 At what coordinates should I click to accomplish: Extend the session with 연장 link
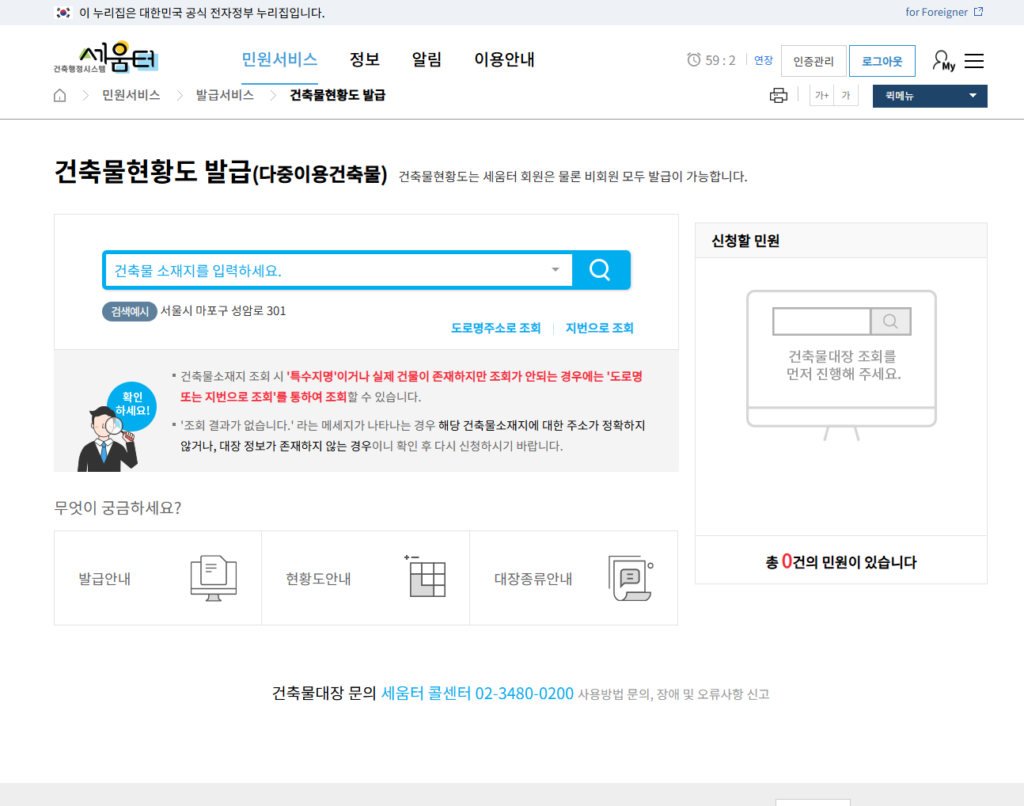(763, 61)
